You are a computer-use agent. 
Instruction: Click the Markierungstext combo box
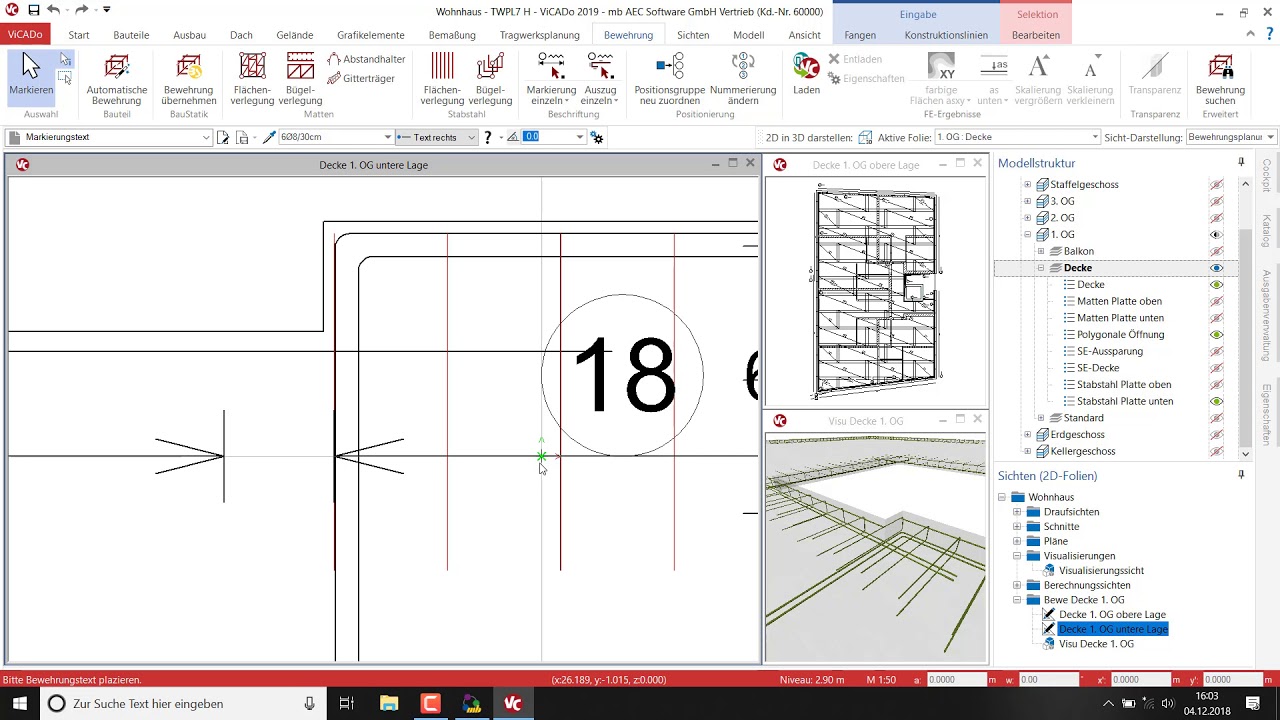point(108,137)
